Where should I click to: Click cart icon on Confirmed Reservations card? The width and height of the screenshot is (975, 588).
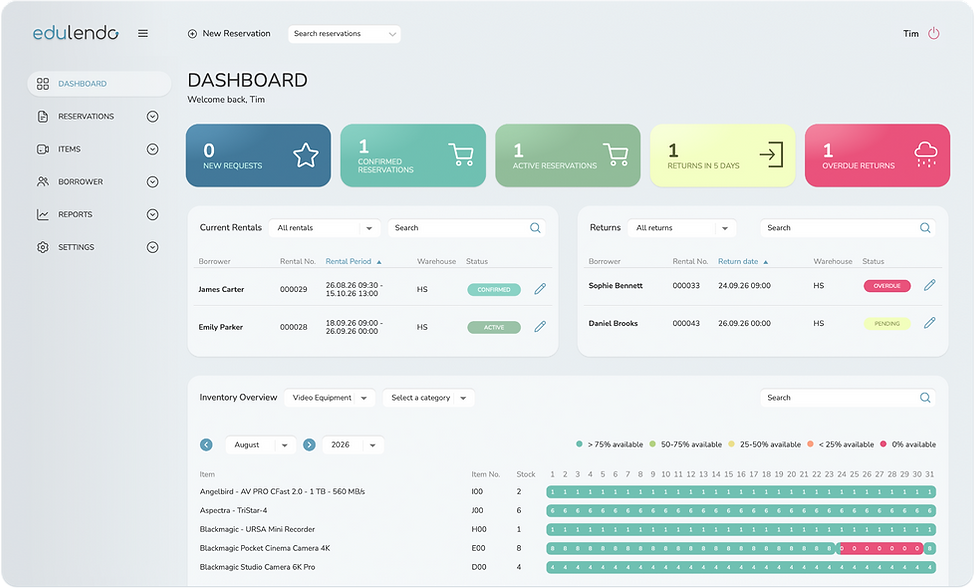coord(461,154)
